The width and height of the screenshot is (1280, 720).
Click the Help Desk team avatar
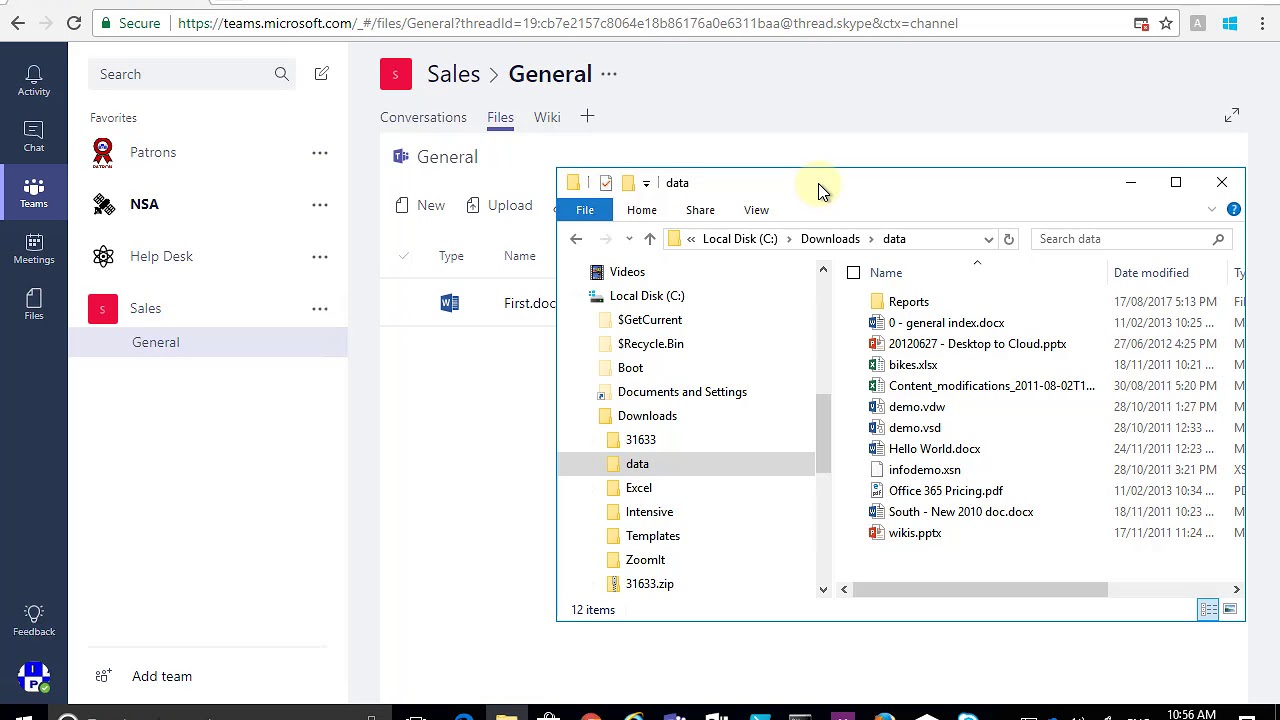click(x=103, y=256)
